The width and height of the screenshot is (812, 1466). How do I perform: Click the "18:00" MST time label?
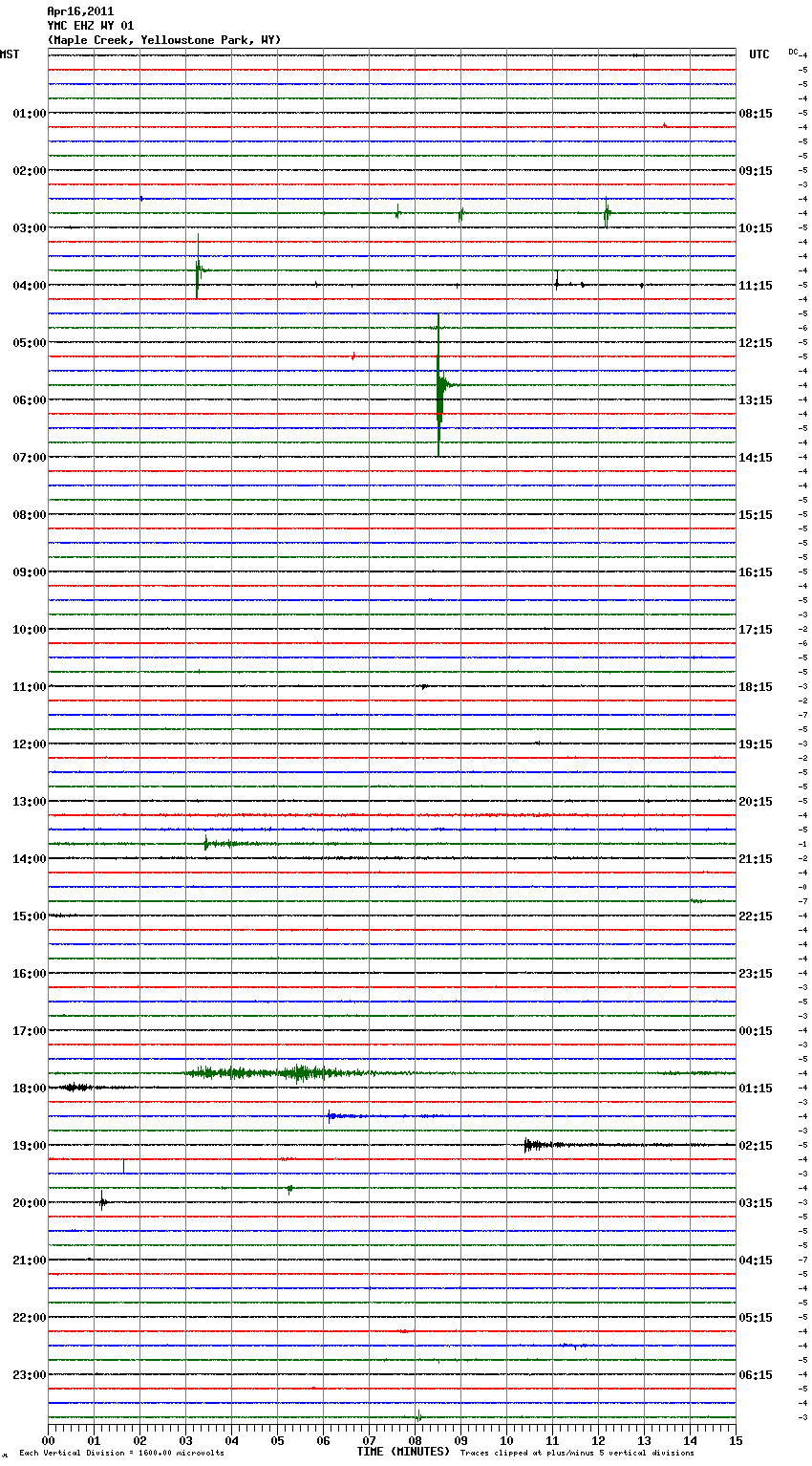(x=30, y=1089)
